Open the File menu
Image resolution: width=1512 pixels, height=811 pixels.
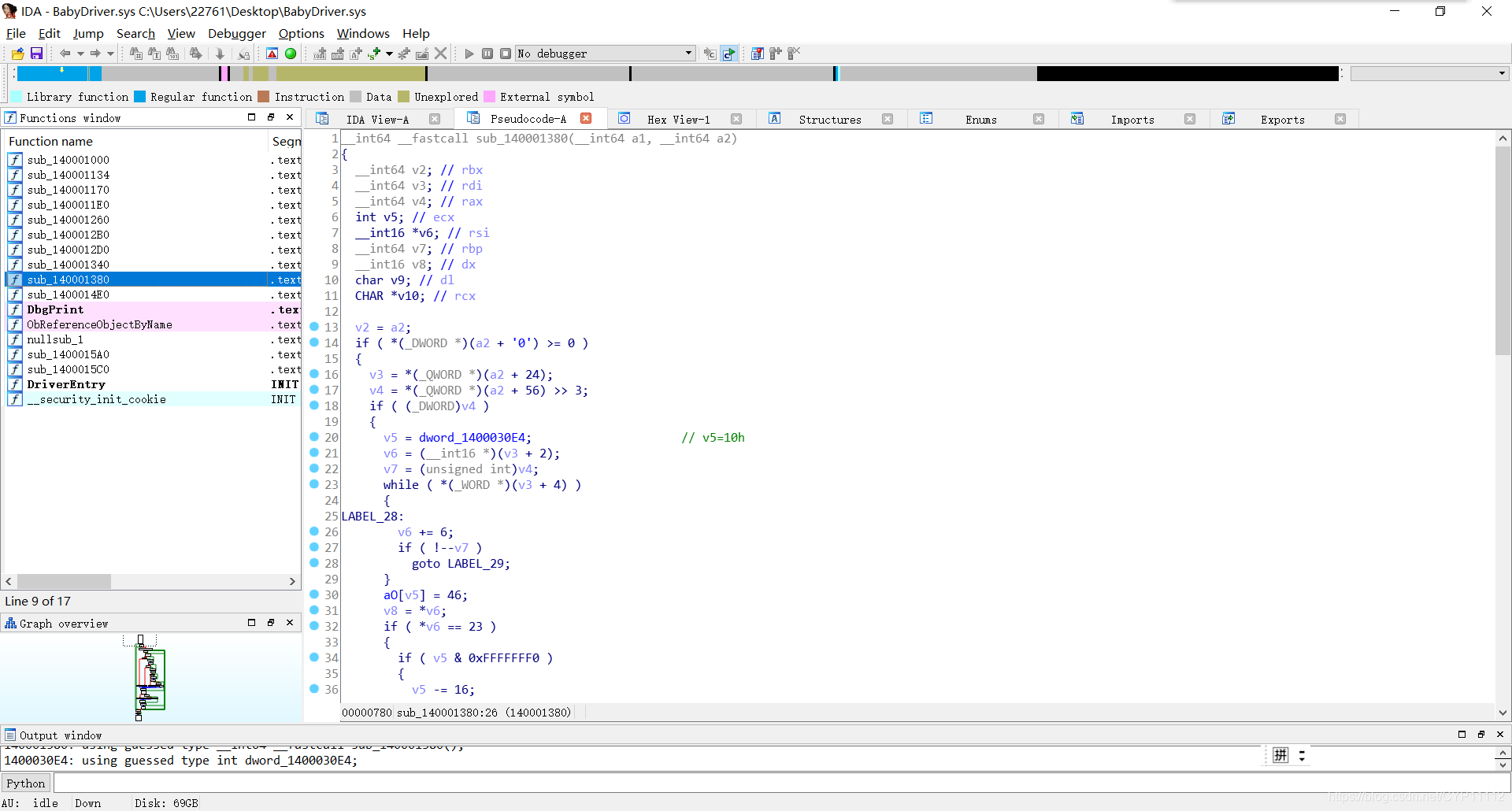pyautogui.click(x=16, y=33)
